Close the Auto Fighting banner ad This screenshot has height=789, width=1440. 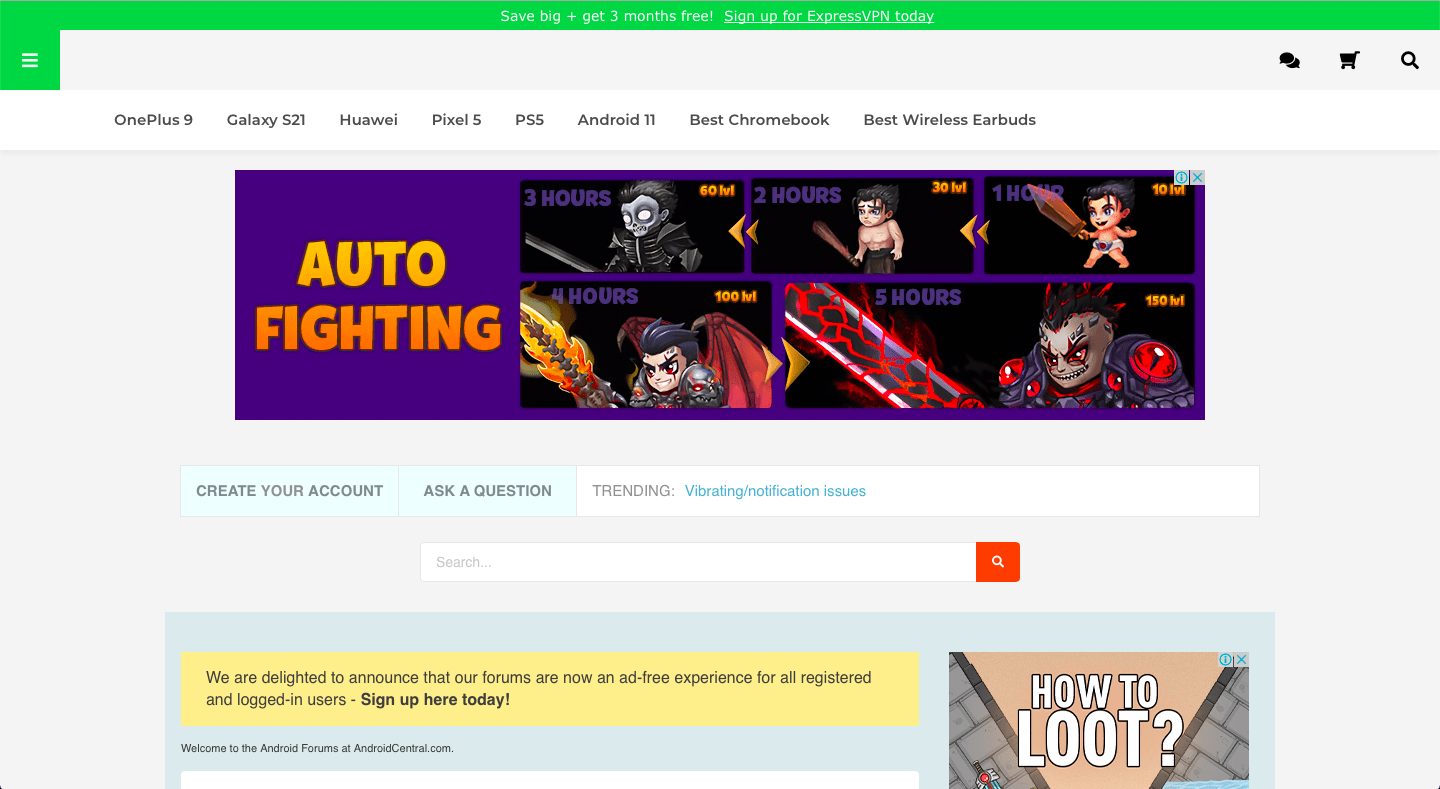tap(1197, 177)
